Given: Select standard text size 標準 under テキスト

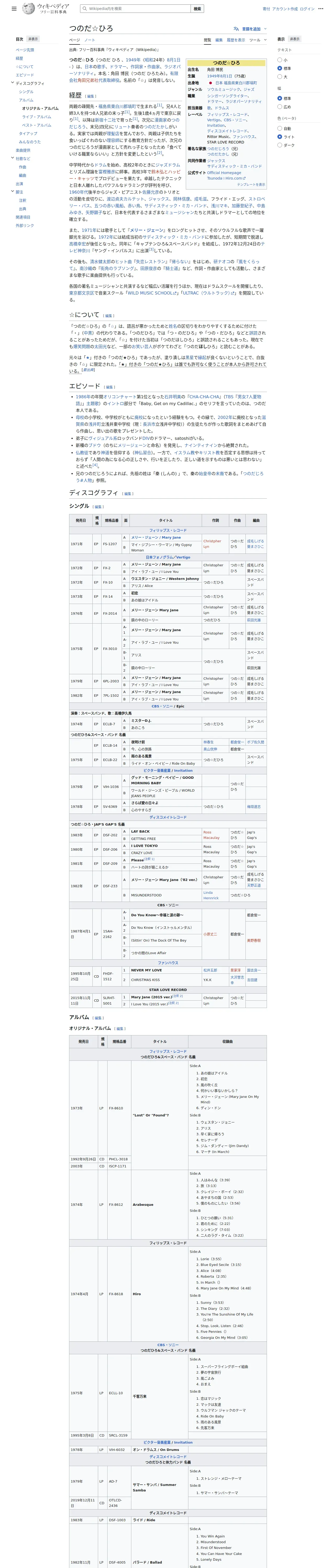Looking at the screenshot, I should (x=280, y=68).
